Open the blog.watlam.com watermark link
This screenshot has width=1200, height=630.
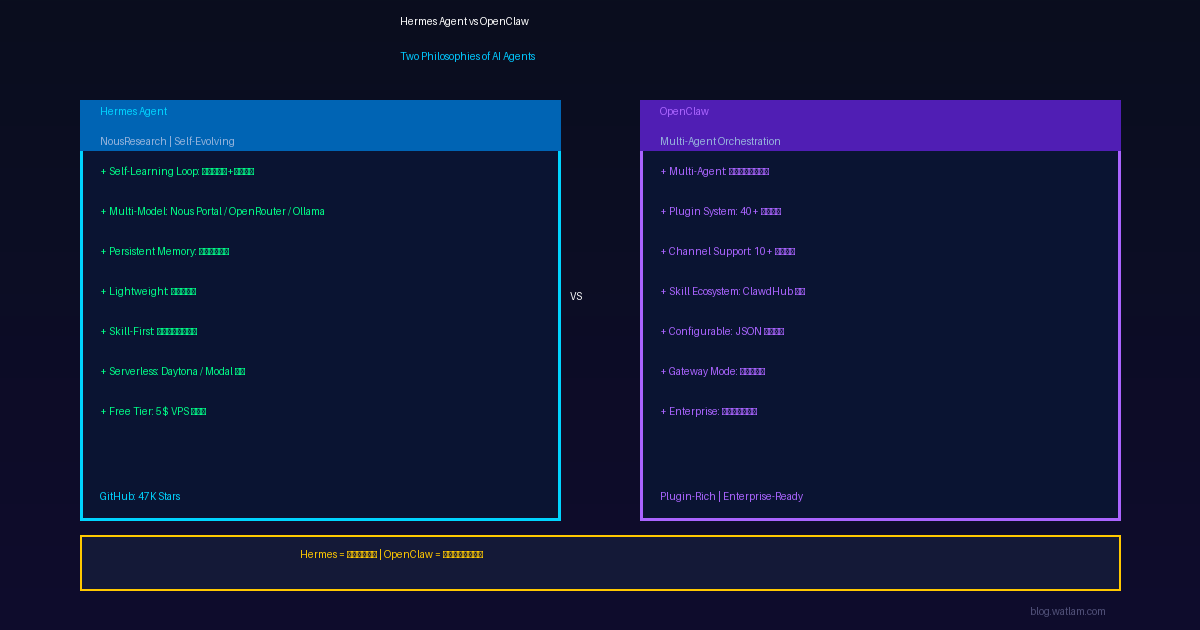1067,612
